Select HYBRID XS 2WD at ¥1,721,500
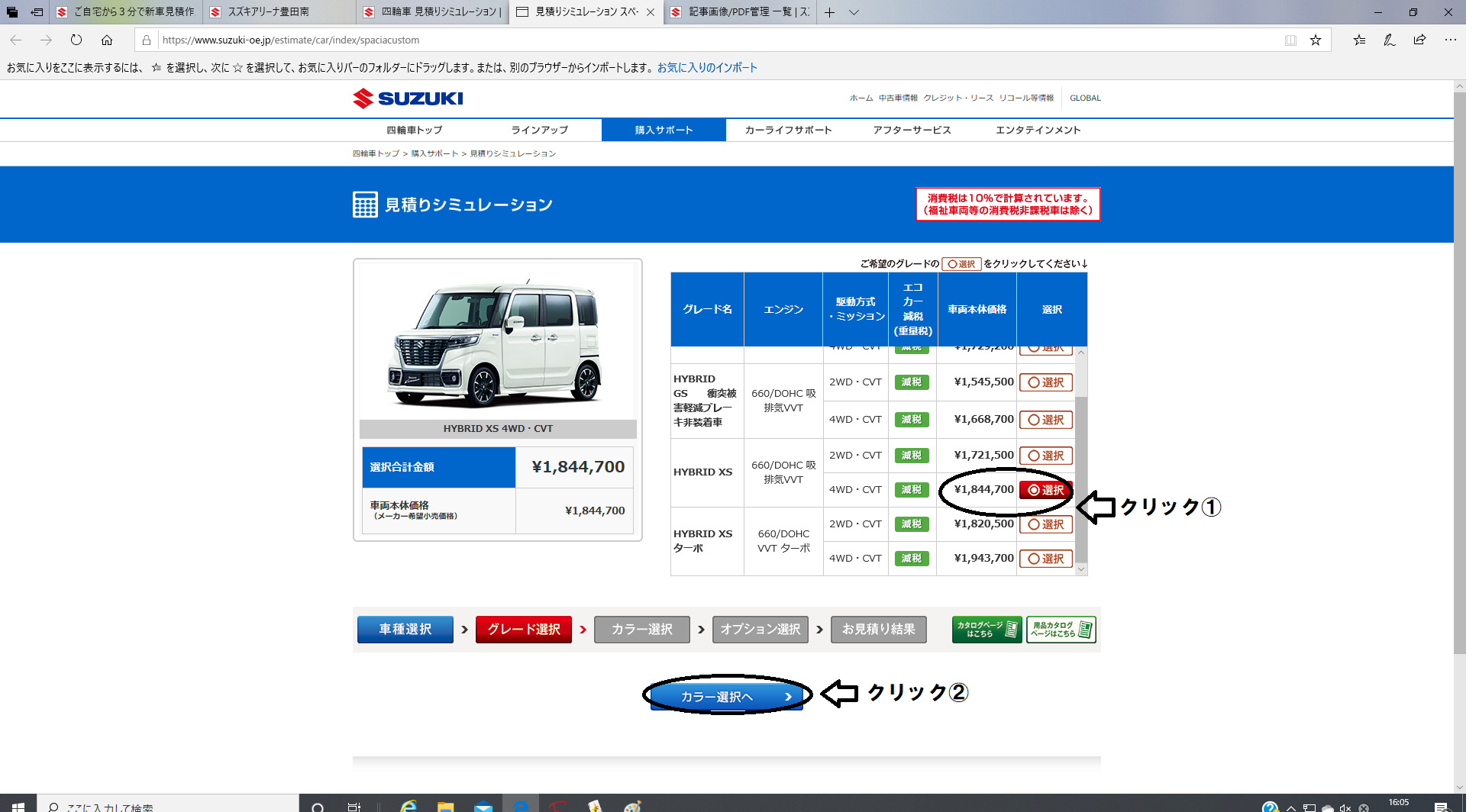This screenshot has width=1479, height=812. point(1046,456)
